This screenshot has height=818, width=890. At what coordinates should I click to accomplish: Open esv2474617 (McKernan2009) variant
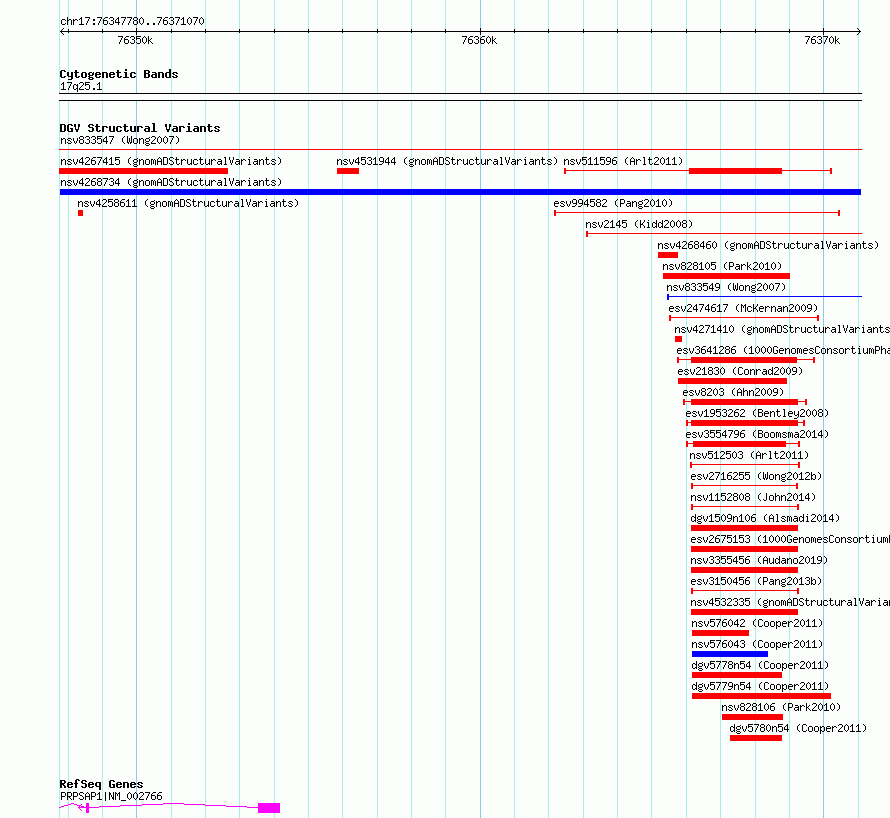[743, 308]
